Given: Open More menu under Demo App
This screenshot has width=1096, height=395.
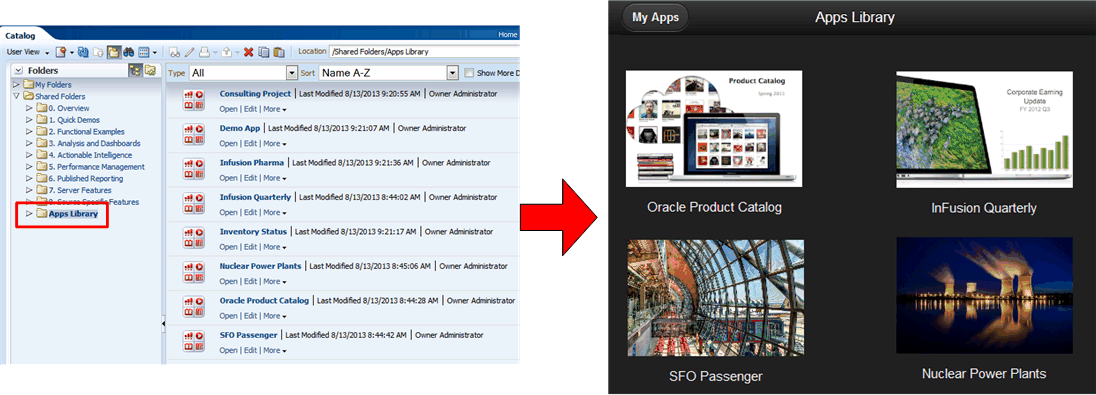Looking at the screenshot, I should pos(275,143).
